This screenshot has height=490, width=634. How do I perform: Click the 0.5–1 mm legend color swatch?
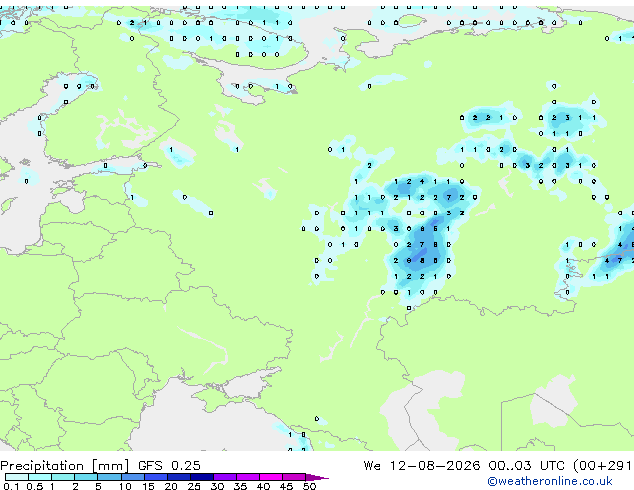click(40, 477)
